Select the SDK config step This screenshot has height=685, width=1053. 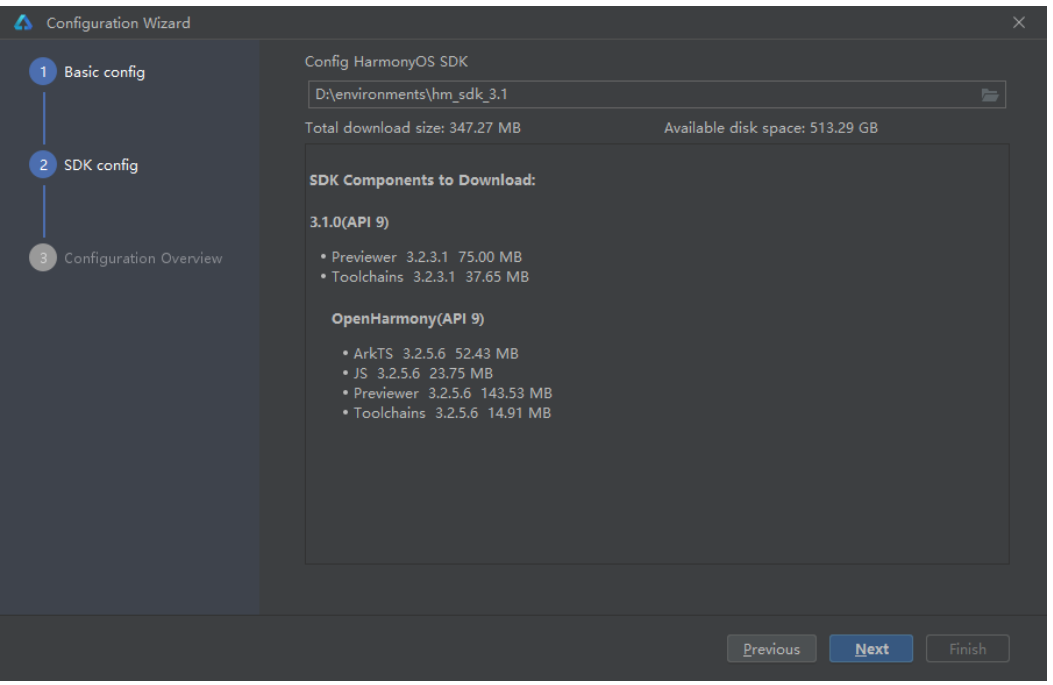pos(101,165)
